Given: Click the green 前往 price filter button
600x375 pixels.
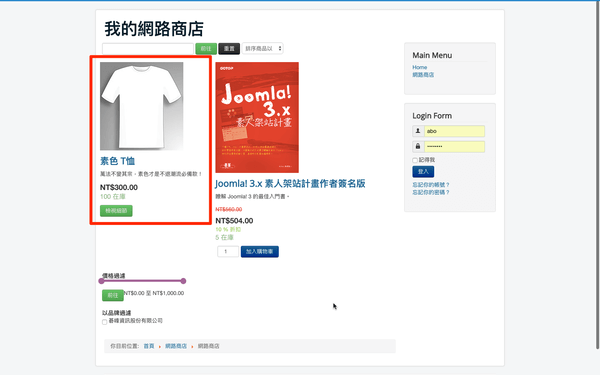Looking at the screenshot, I should 112,295.
